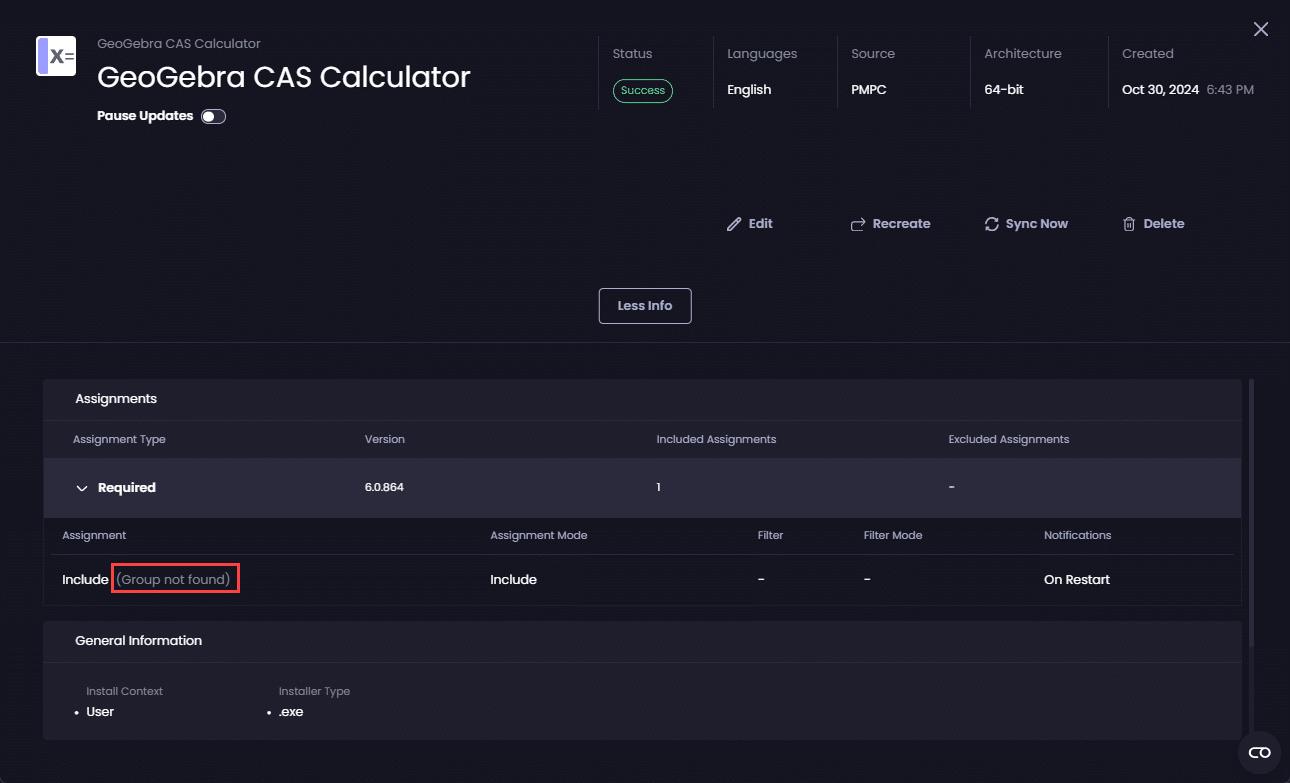Click the Edit label

(760, 224)
